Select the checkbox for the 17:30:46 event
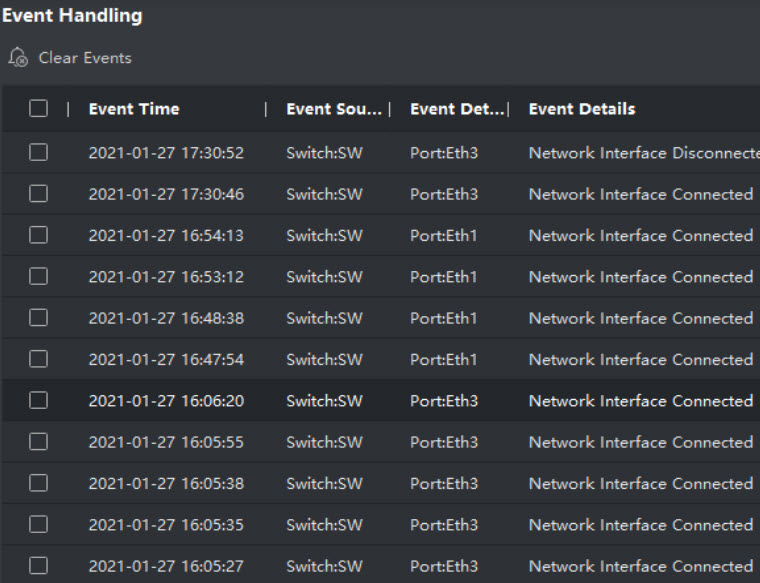Viewport: 760px width, 583px height. (38, 194)
